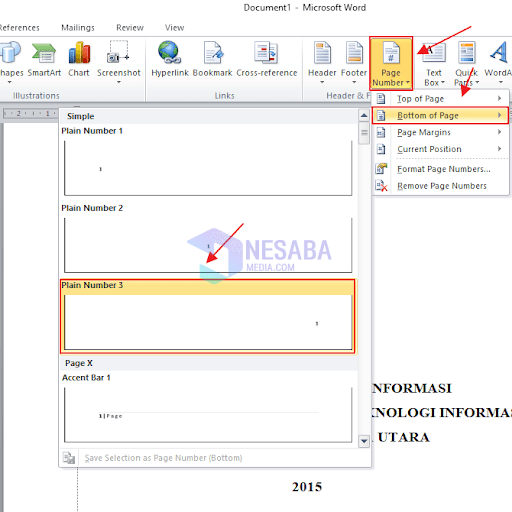Click the Current Position icon
512x512 pixels.
point(381,149)
